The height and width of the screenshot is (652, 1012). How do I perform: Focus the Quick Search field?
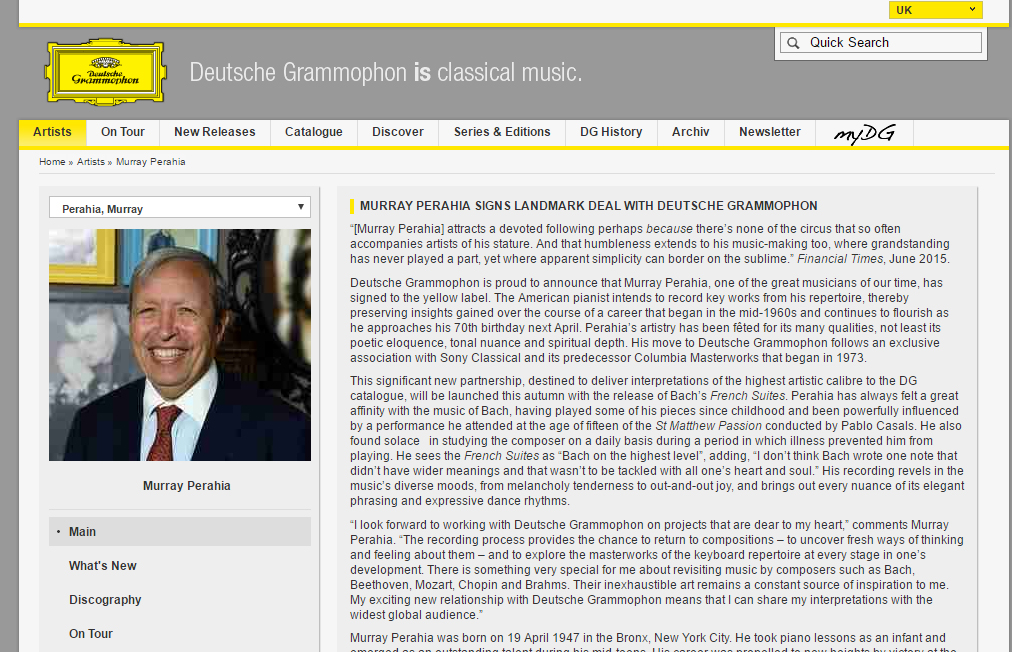[880, 43]
